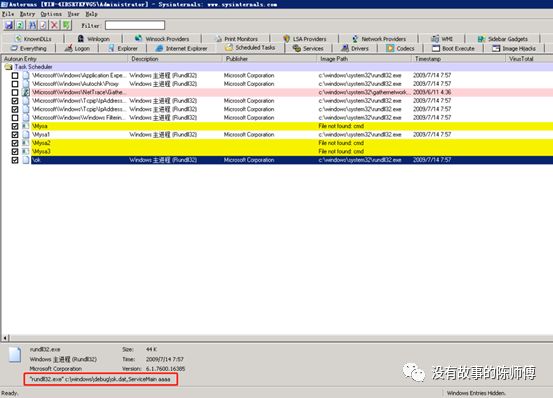
Task: Open the Winlogon tab
Action: (93, 39)
